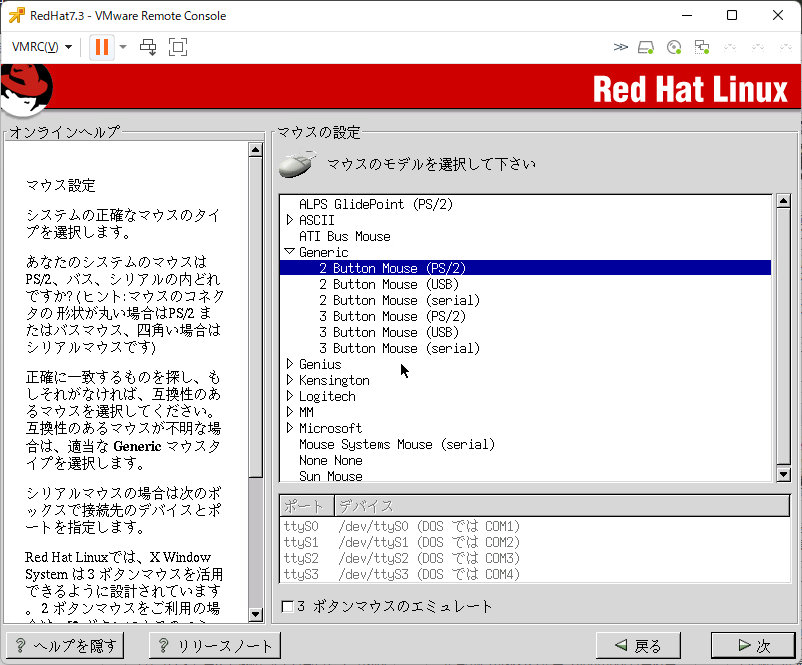Viewport: 802px width, 665px height.
Task: Click help panel scroll down arrow
Action: (x=255, y=614)
